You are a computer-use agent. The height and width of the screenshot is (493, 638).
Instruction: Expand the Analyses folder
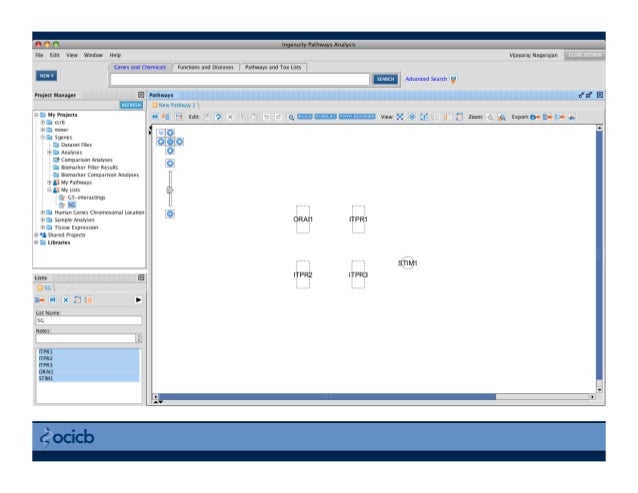(x=49, y=153)
